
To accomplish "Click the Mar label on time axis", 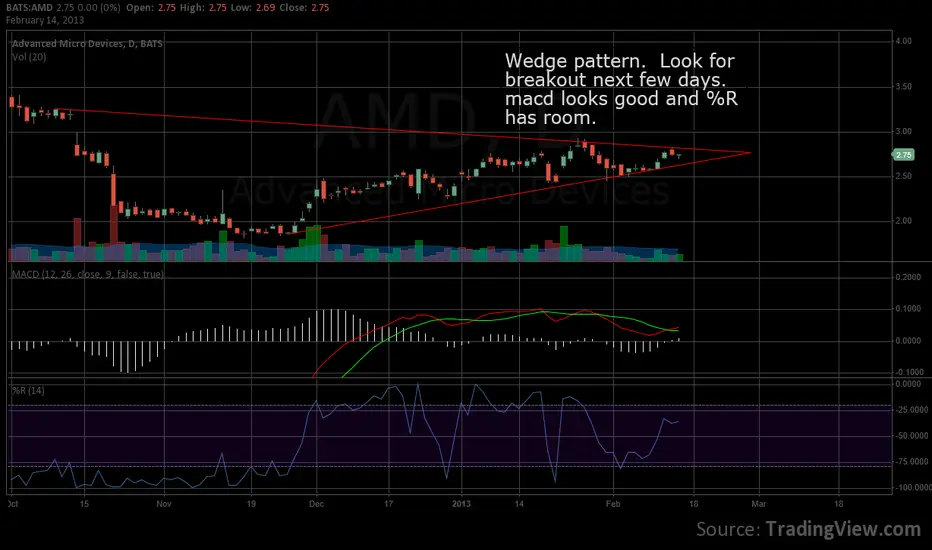I will point(758,504).
